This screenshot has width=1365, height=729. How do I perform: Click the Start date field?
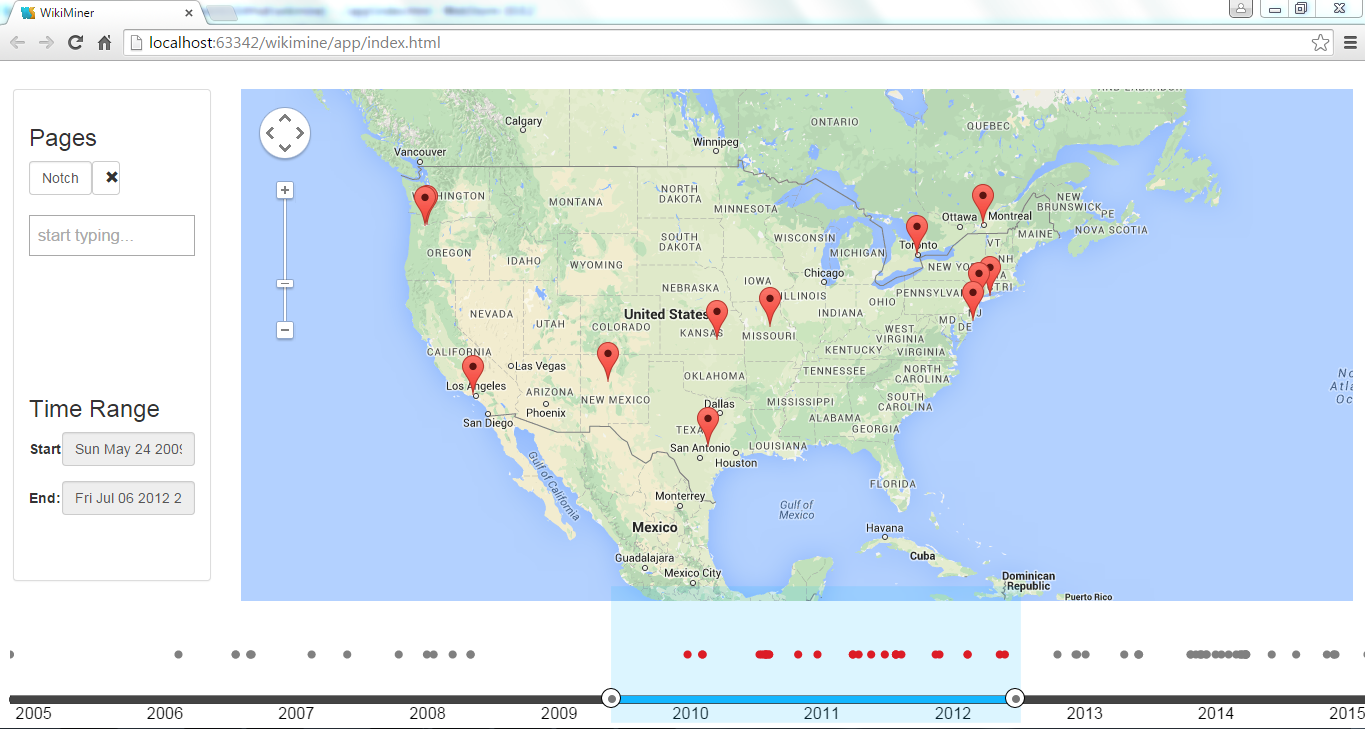128,449
